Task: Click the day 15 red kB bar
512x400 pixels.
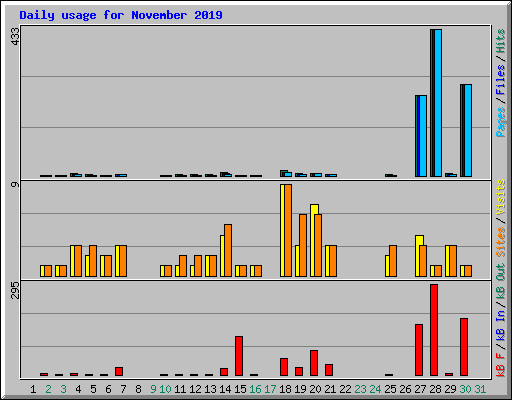Action: [239, 356]
